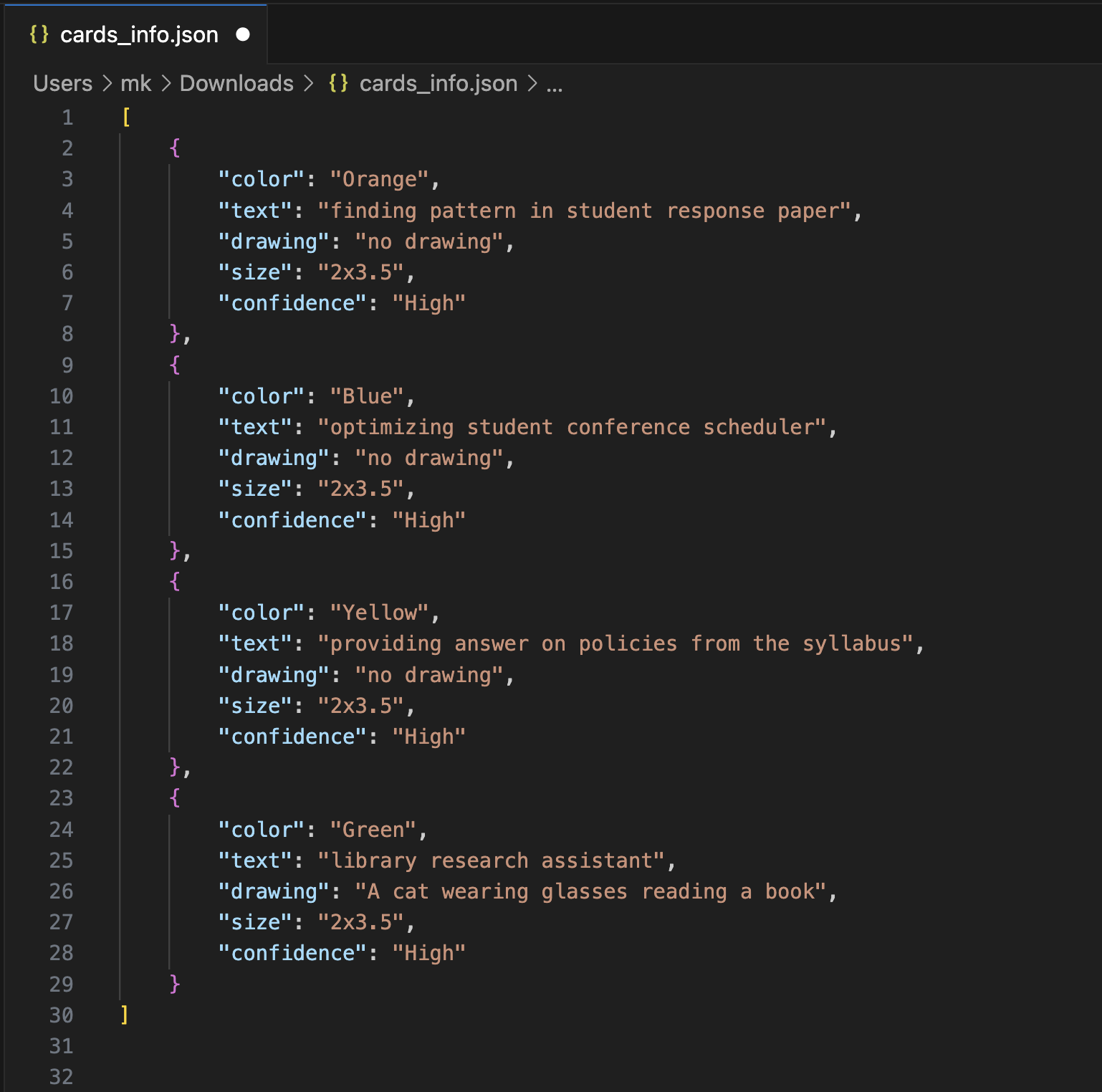Click the opening square bracket on line 1
This screenshot has width=1102, height=1092.
[x=126, y=118]
